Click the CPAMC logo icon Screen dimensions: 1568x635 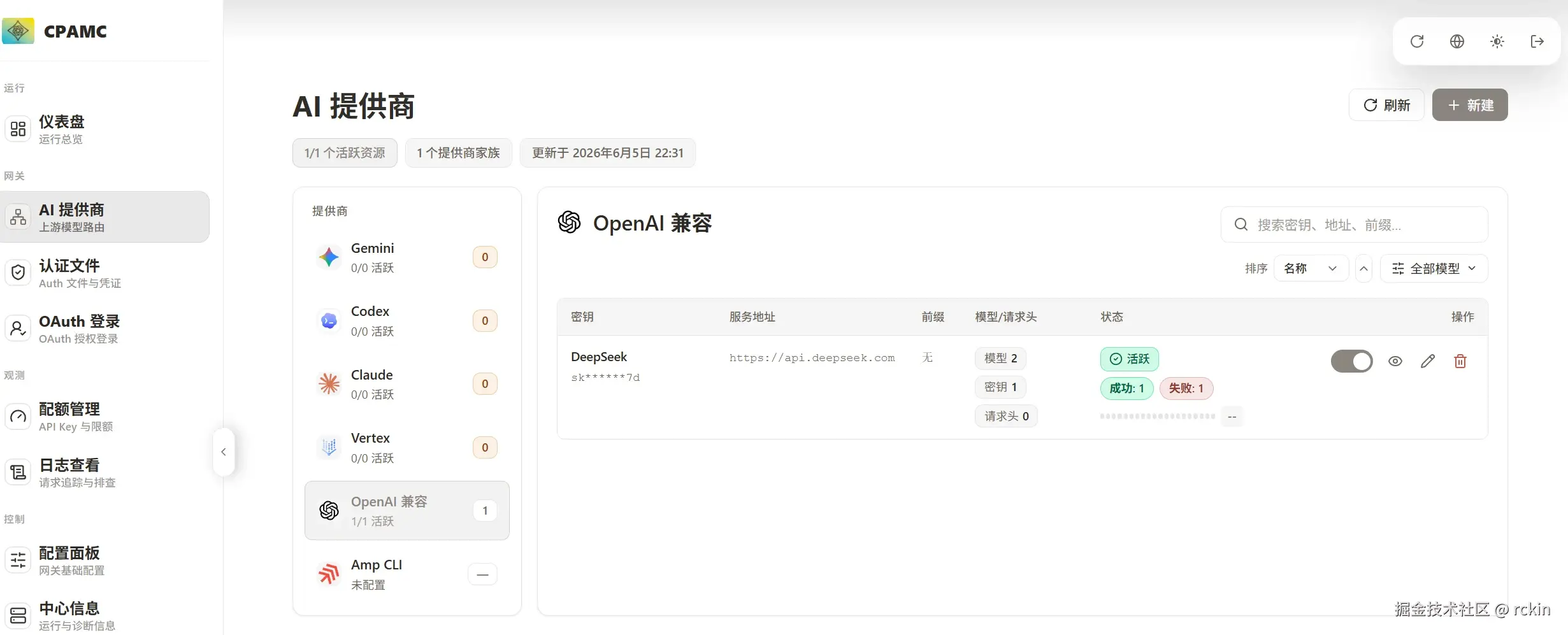click(x=18, y=30)
